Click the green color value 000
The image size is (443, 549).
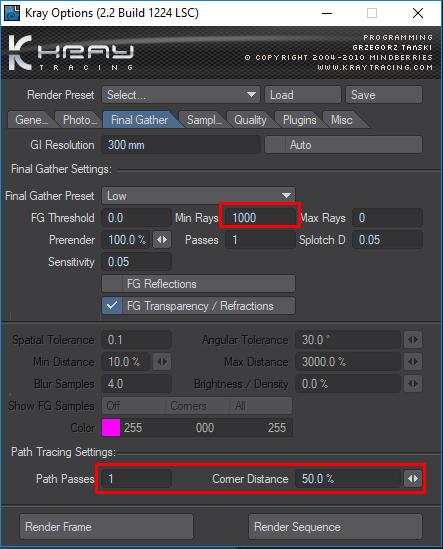[x=205, y=428]
